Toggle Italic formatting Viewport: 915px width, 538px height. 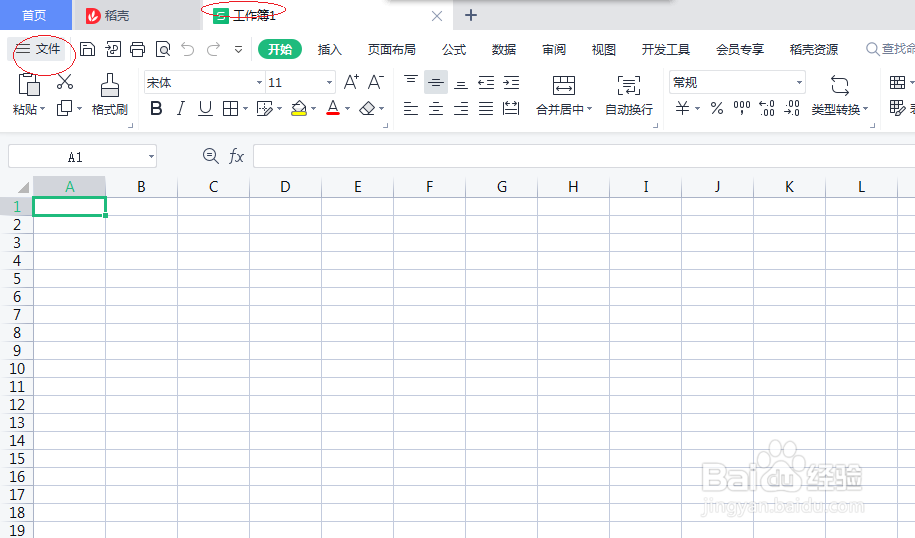click(x=181, y=109)
